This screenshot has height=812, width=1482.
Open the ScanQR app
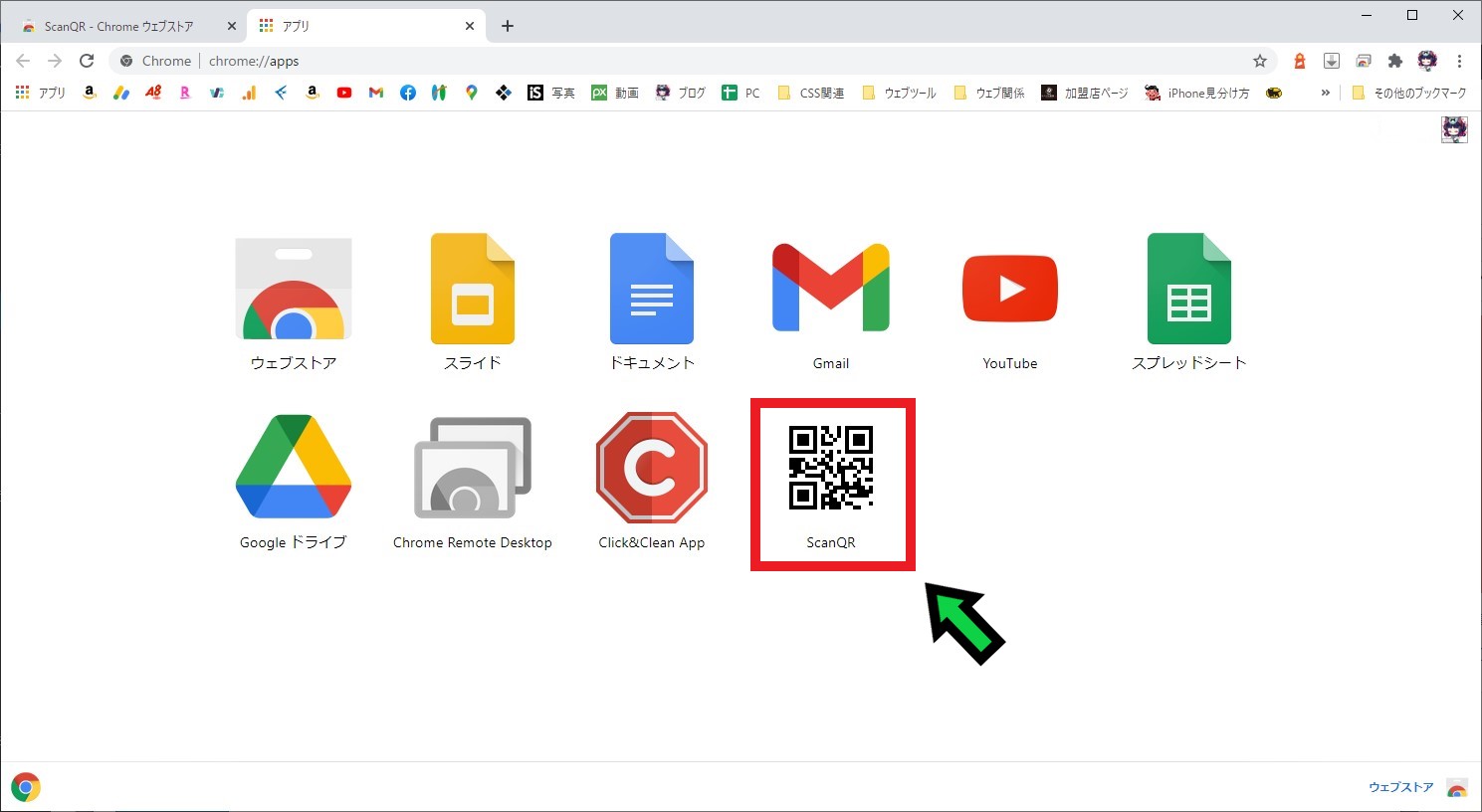point(832,468)
